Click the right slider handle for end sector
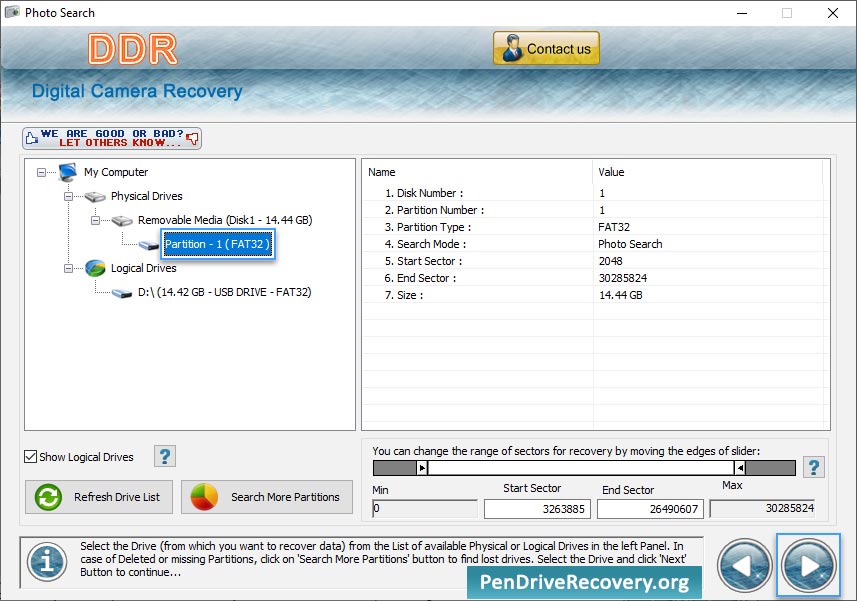Screen dimensions: 857x601 [x=739, y=468]
